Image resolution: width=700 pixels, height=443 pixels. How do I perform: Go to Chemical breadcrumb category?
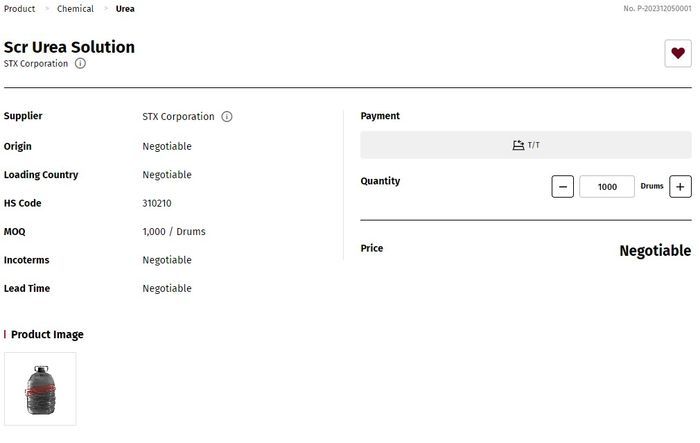(x=75, y=9)
